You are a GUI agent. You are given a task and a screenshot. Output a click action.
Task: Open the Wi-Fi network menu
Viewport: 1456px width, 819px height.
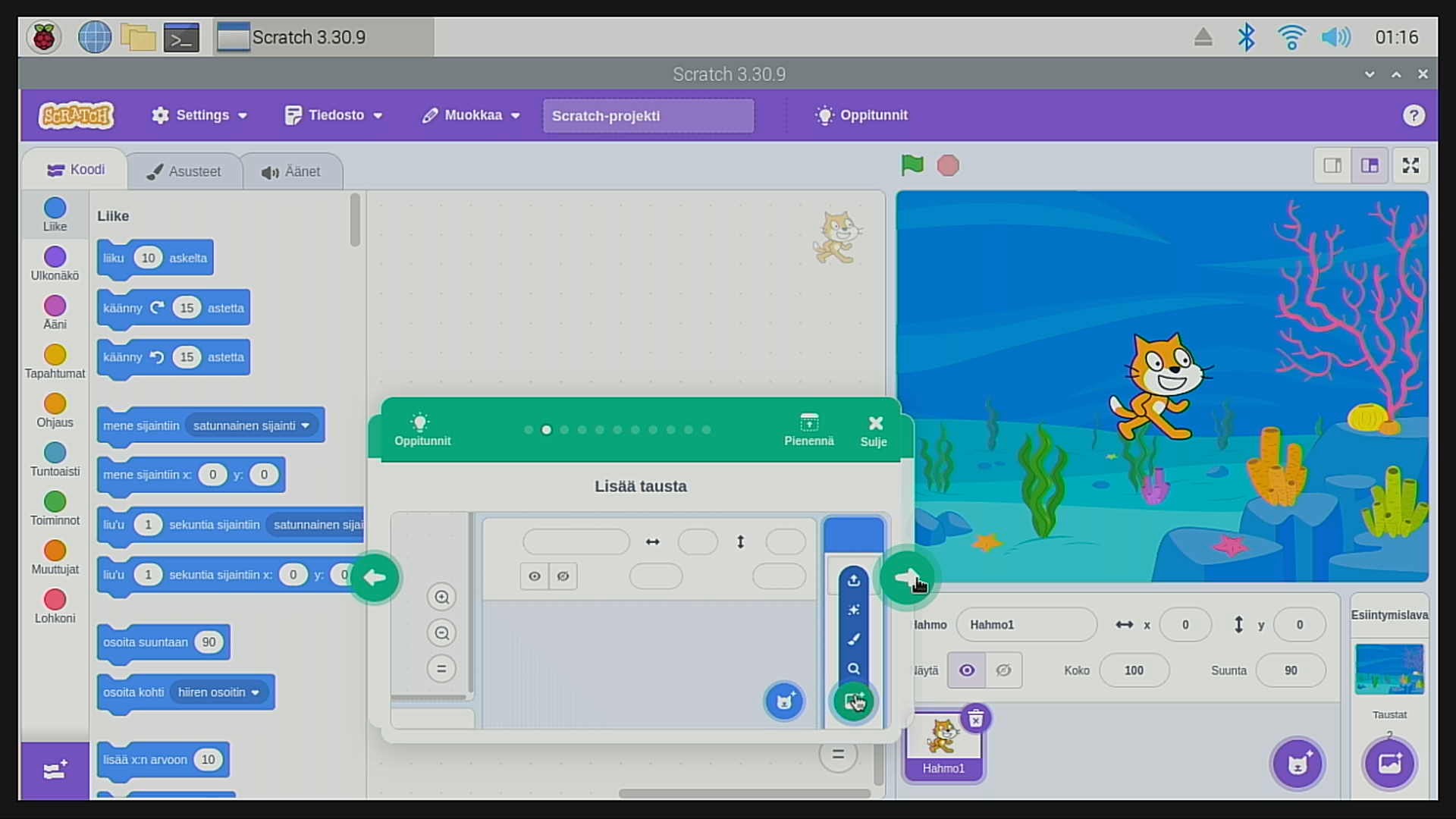(x=1291, y=37)
